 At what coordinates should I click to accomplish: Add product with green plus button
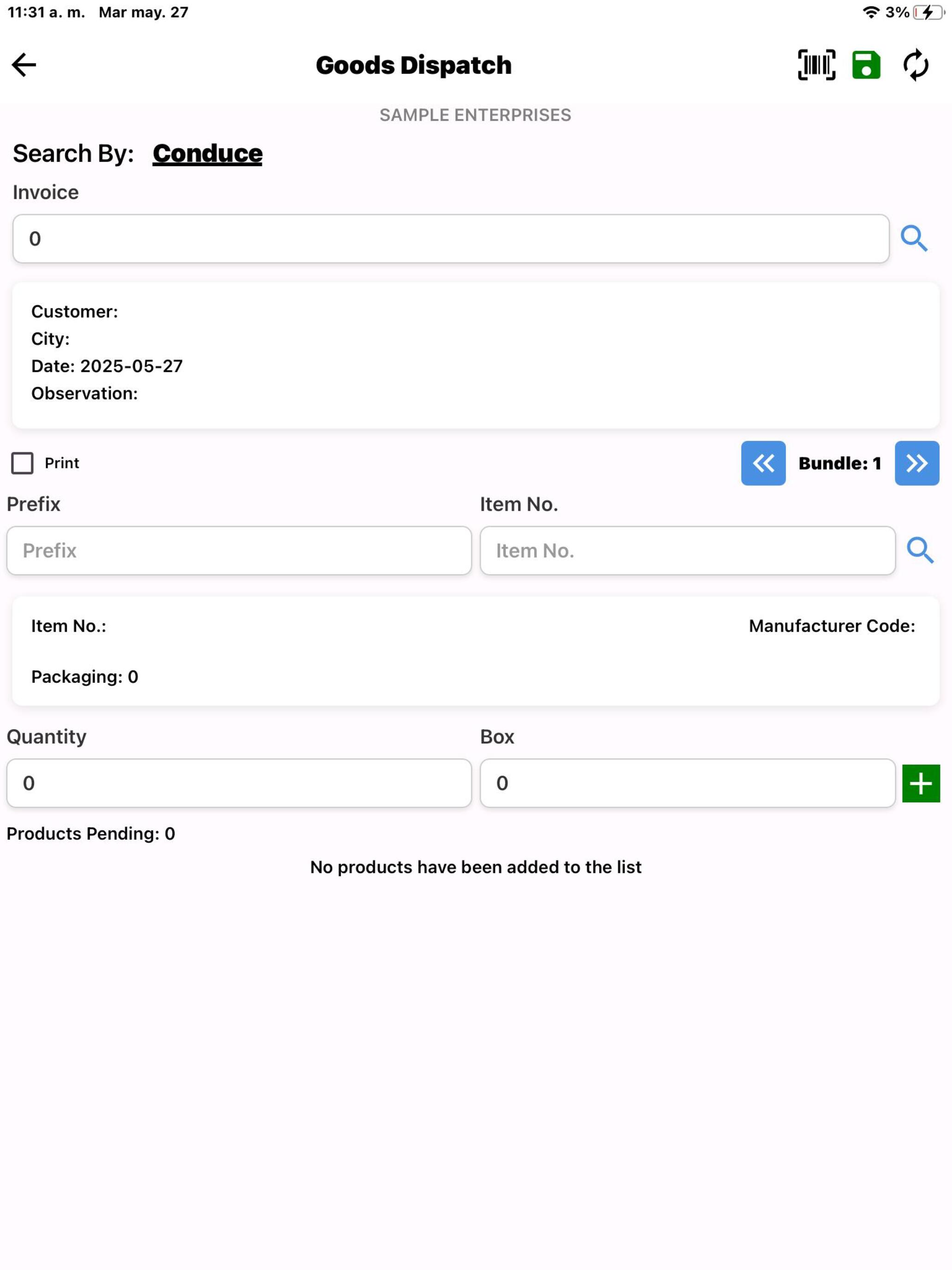(x=921, y=783)
